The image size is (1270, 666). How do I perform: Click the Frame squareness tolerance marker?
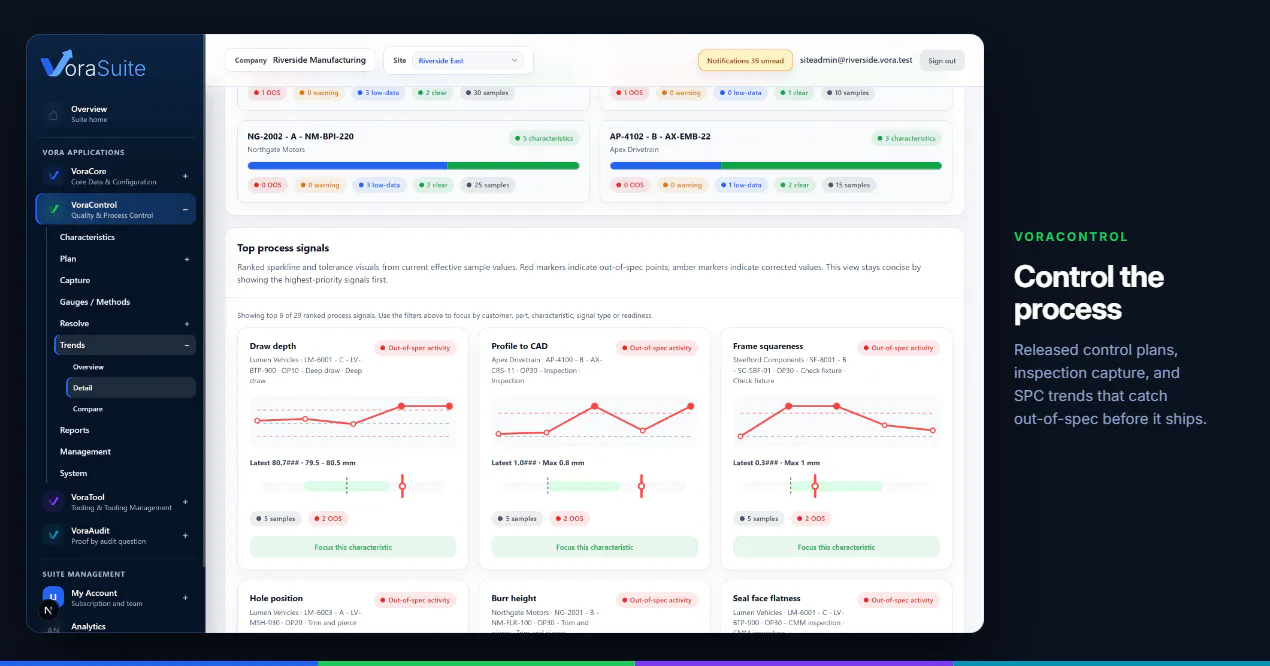tap(815, 486)
